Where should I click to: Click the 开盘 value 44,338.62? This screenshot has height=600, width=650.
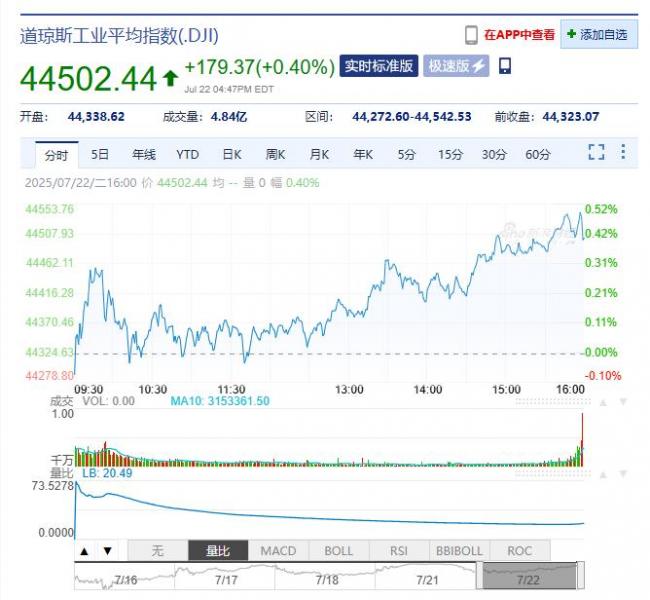96,117
